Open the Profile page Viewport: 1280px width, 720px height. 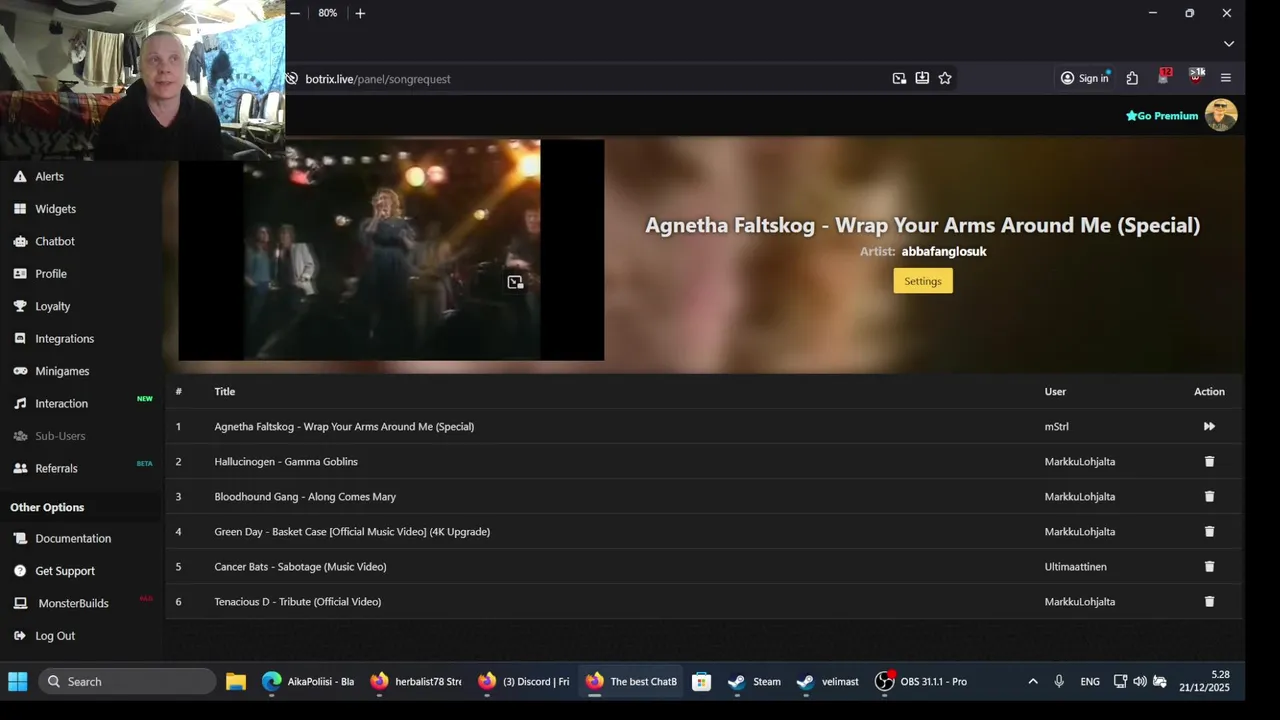click(41, 274)
